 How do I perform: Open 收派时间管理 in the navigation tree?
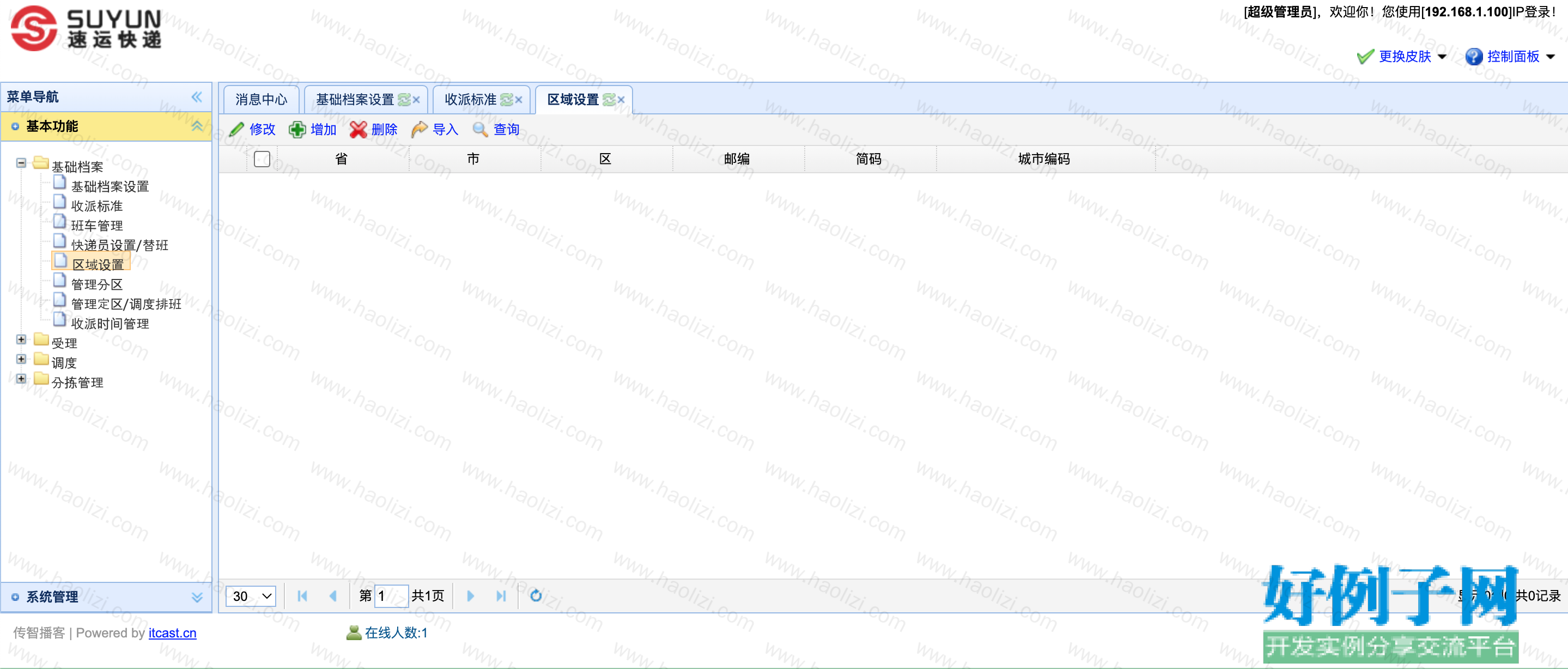[x=110, y=324]
